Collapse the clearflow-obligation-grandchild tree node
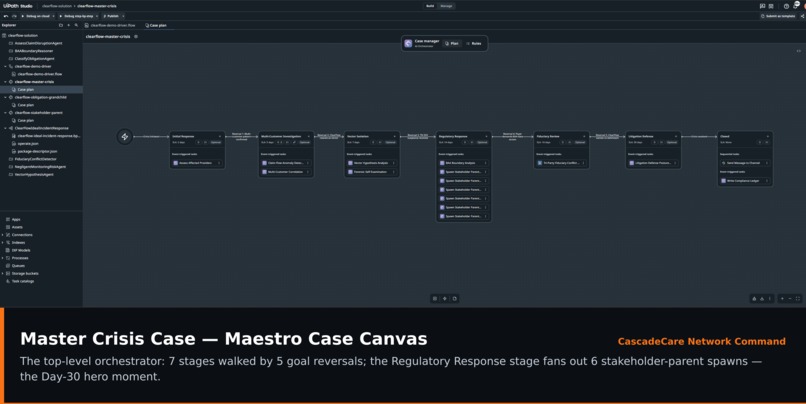Screen dimensions: 806x404 click(x=6, y=97)
